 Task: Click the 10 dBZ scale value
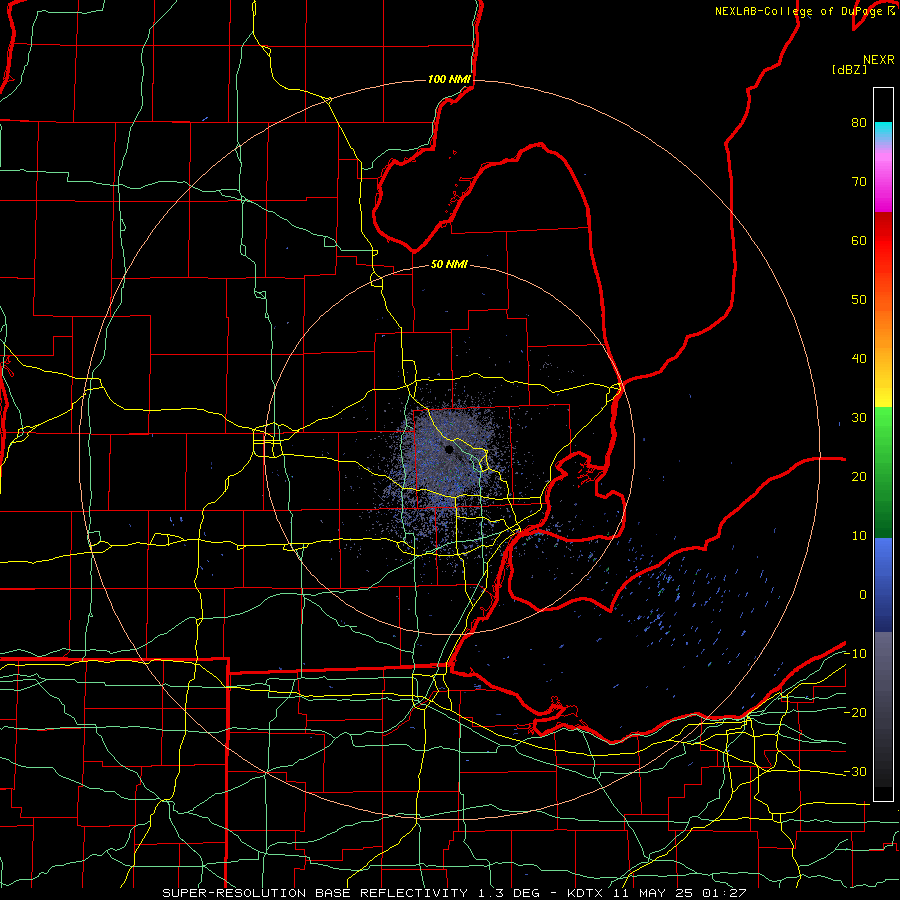coord(859,536)
